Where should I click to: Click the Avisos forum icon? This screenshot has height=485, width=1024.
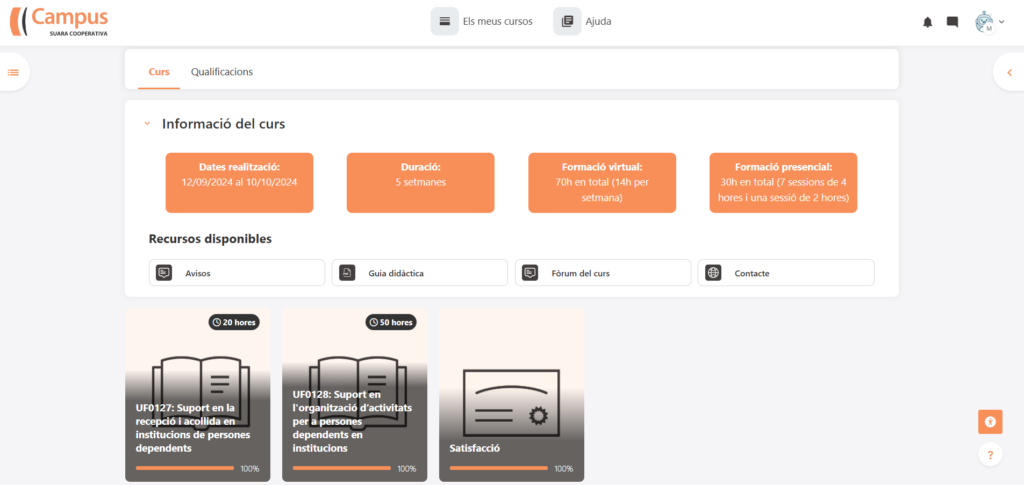point(164,273)
